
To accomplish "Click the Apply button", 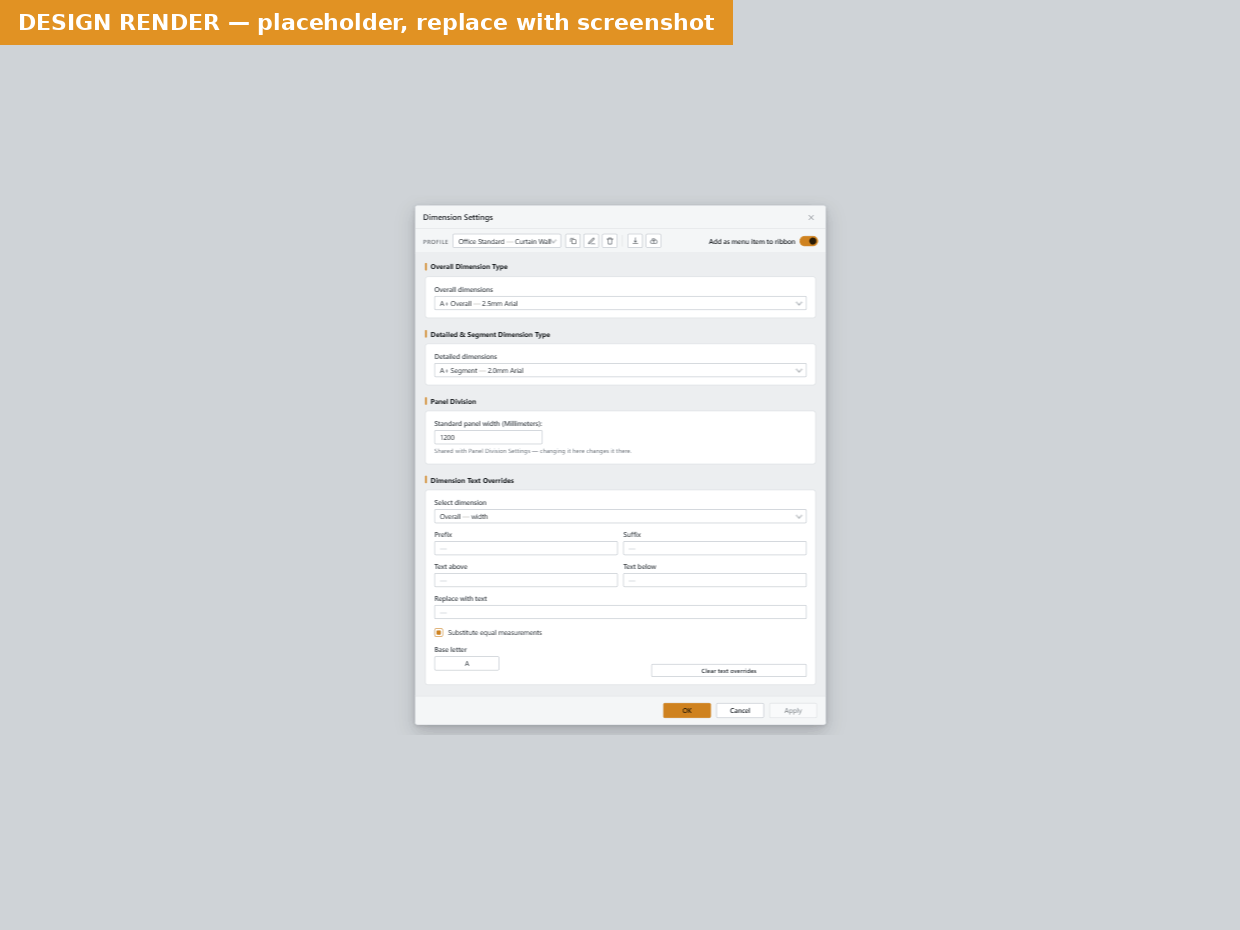I will coord(793,710).
